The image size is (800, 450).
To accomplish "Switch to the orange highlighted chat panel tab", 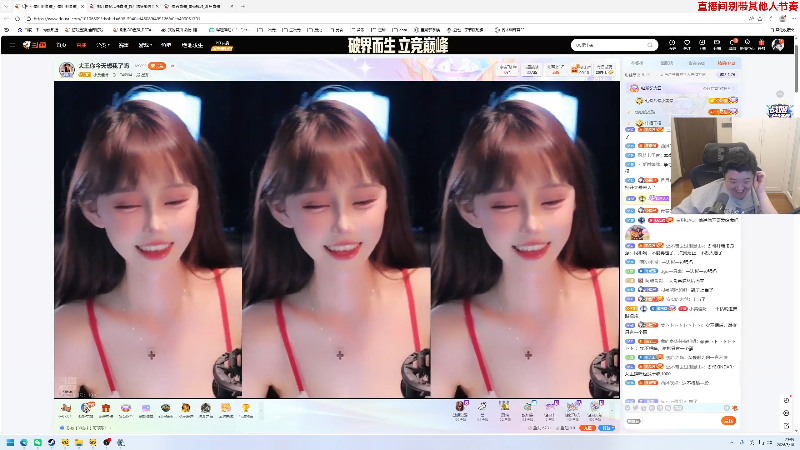I will (x=726, y=63).
